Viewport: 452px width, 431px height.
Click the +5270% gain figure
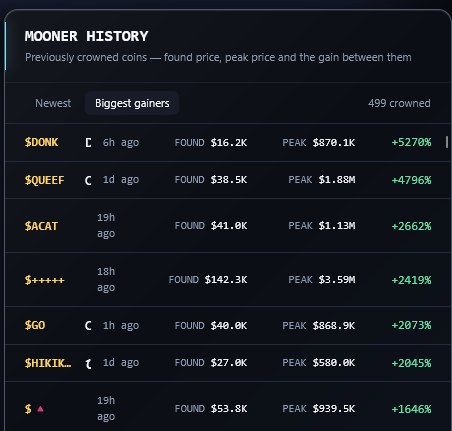[411, 143]
